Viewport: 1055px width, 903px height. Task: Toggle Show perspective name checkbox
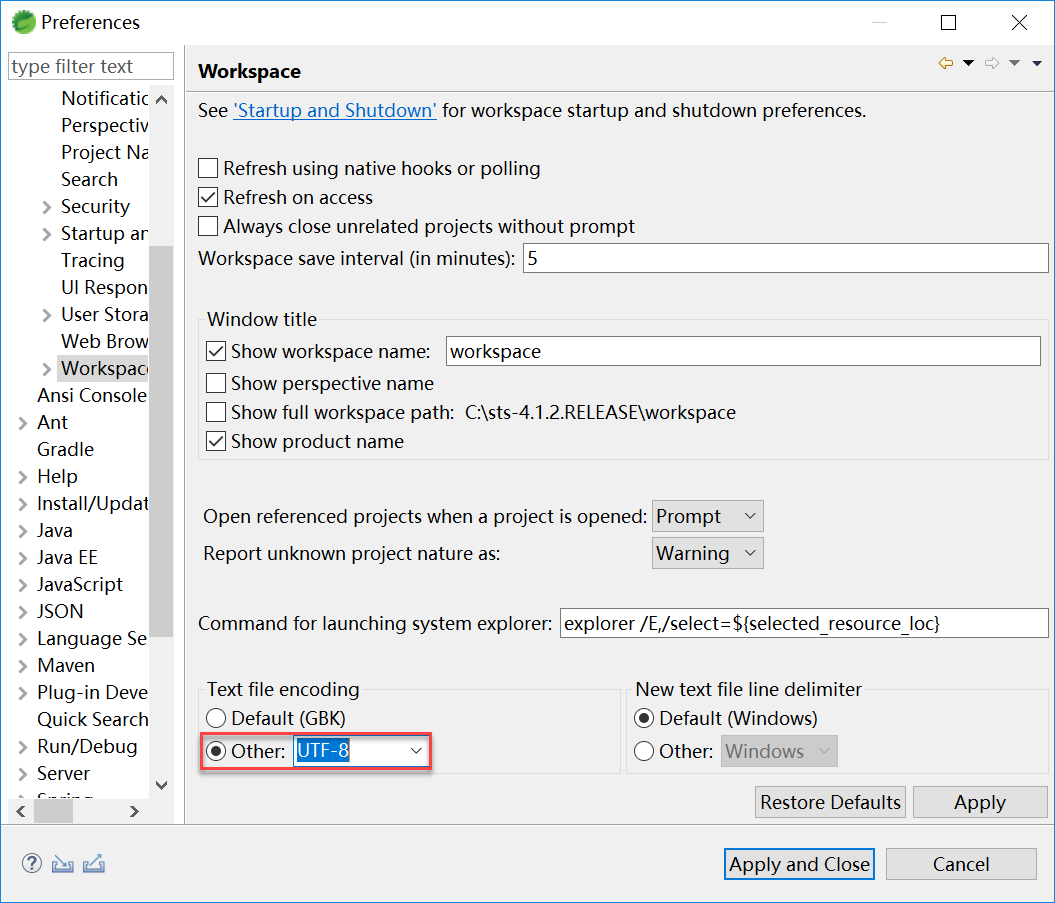point(216,383)
